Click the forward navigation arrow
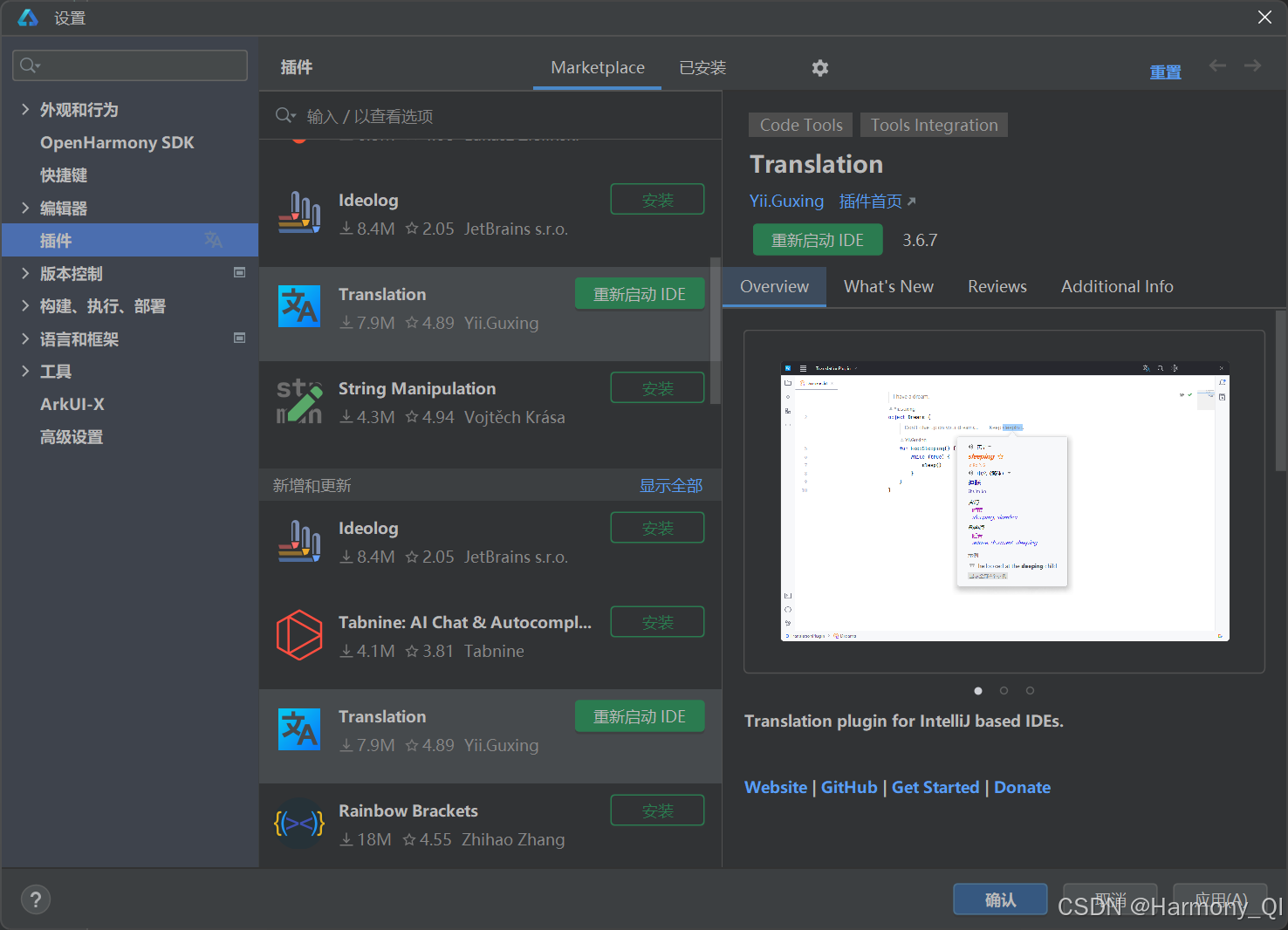 [1253, 65]
